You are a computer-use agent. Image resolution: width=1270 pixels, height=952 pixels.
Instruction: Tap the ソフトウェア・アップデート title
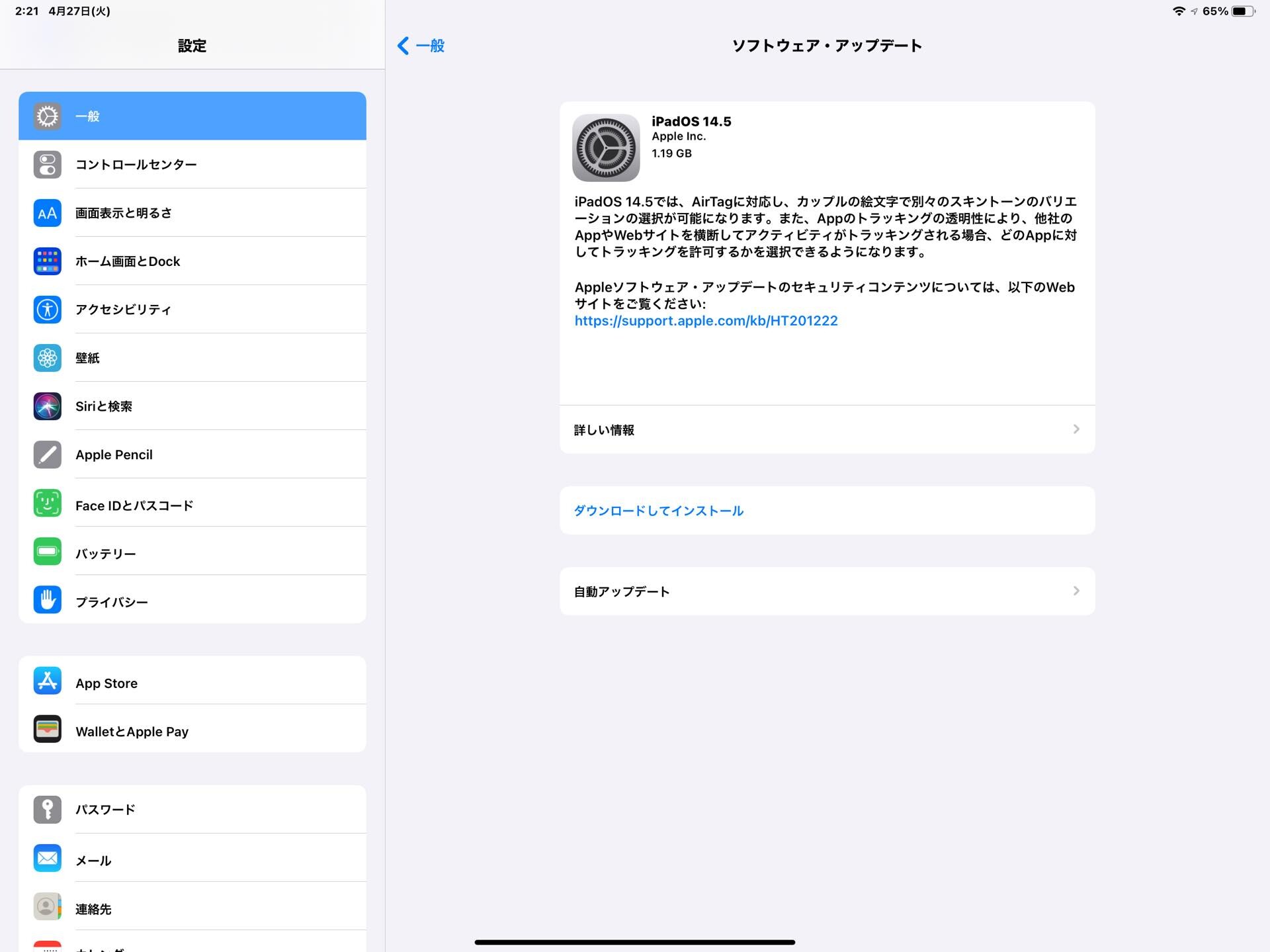[x=827, y=46]
